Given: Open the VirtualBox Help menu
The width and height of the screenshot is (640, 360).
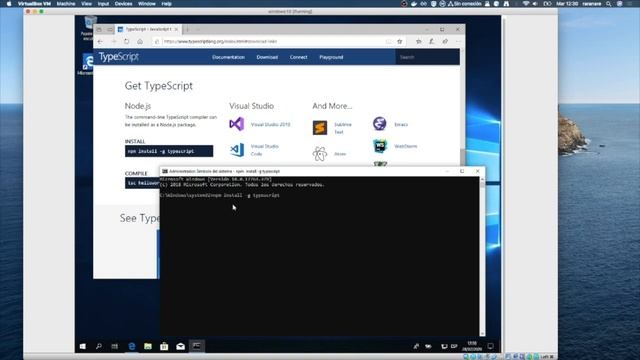Looking at the screenshot, I should (x=167, y=4).
